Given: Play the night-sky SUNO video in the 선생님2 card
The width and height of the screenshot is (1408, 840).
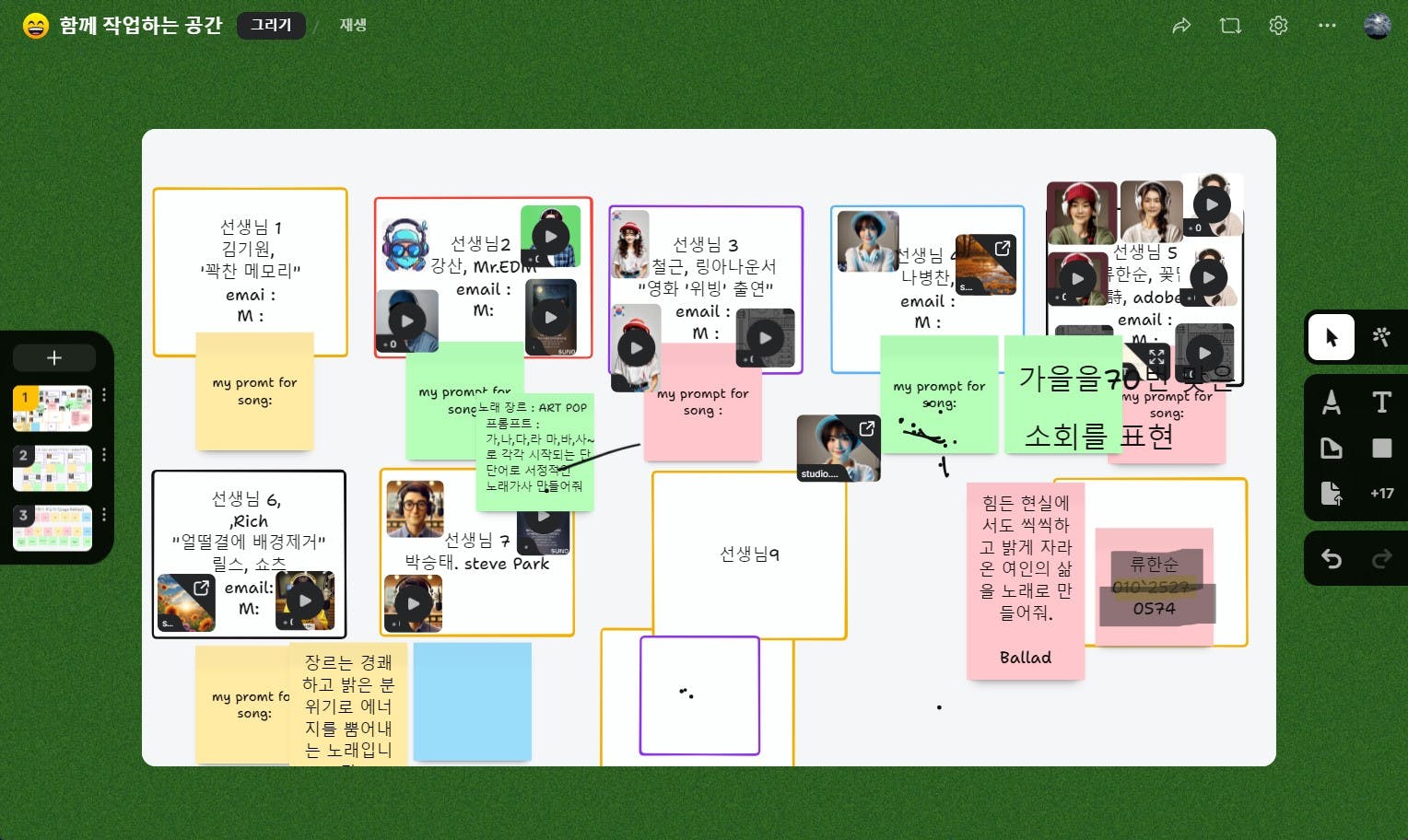Looking at the screenshot, I should tap(551, 318).
